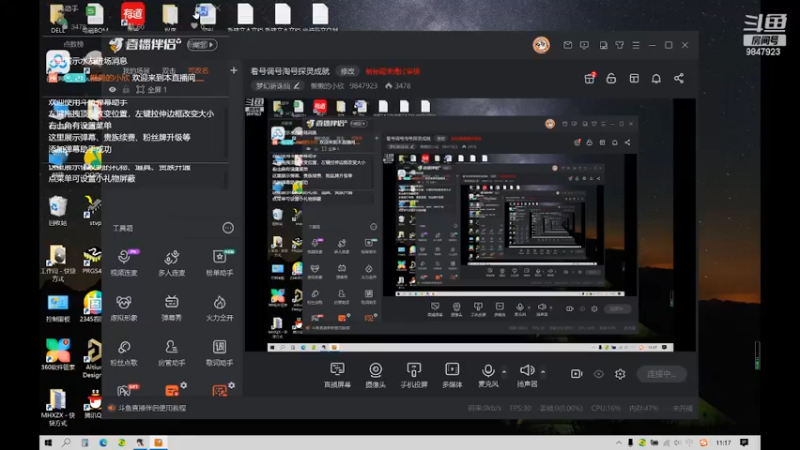Show hidden tray icons chevron

pos(619,443)
